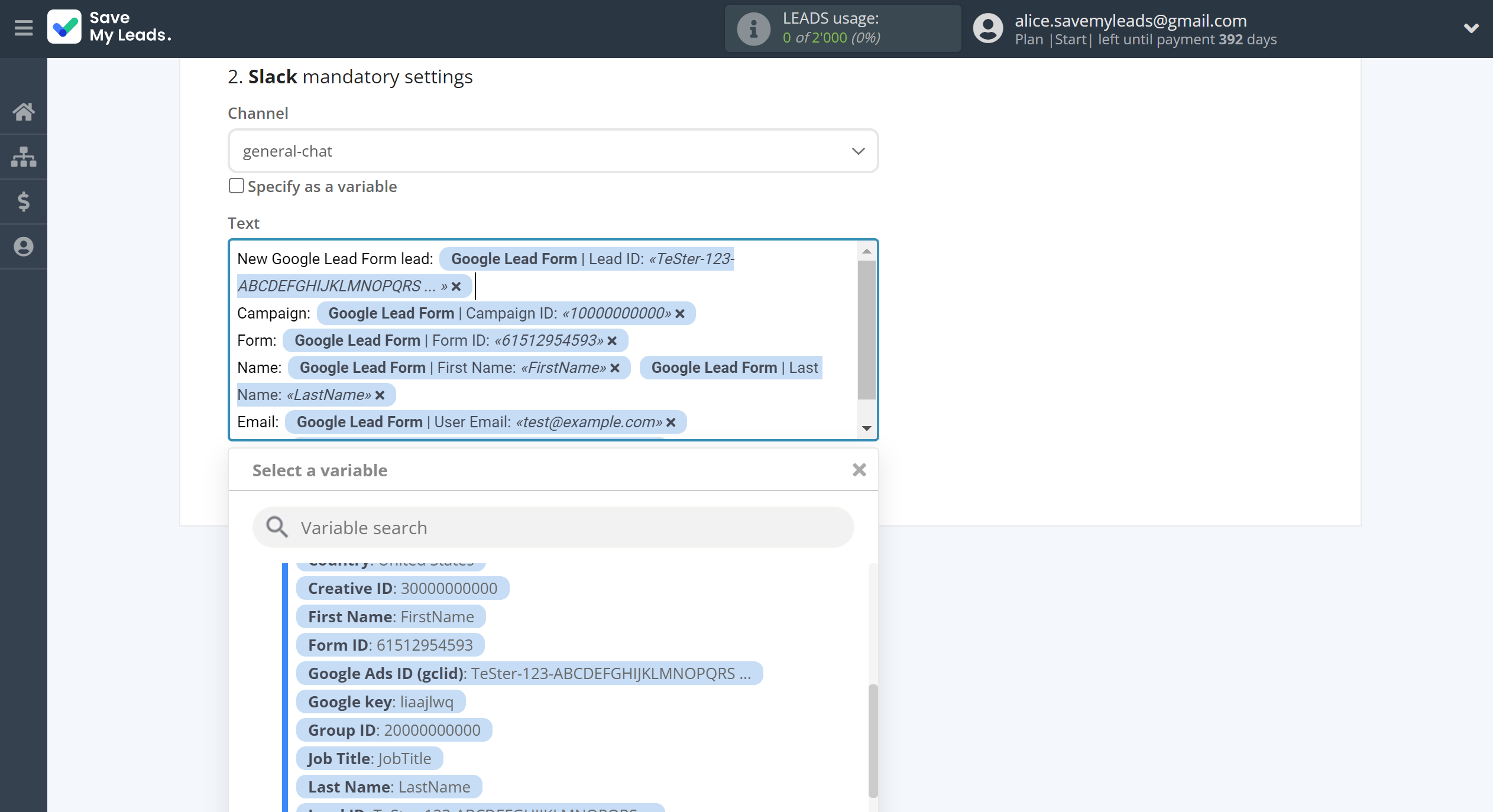Viewport: 1493px width, 812px height.
Task: Open the general-chat channel dropdown
Action: click(858, 150)
